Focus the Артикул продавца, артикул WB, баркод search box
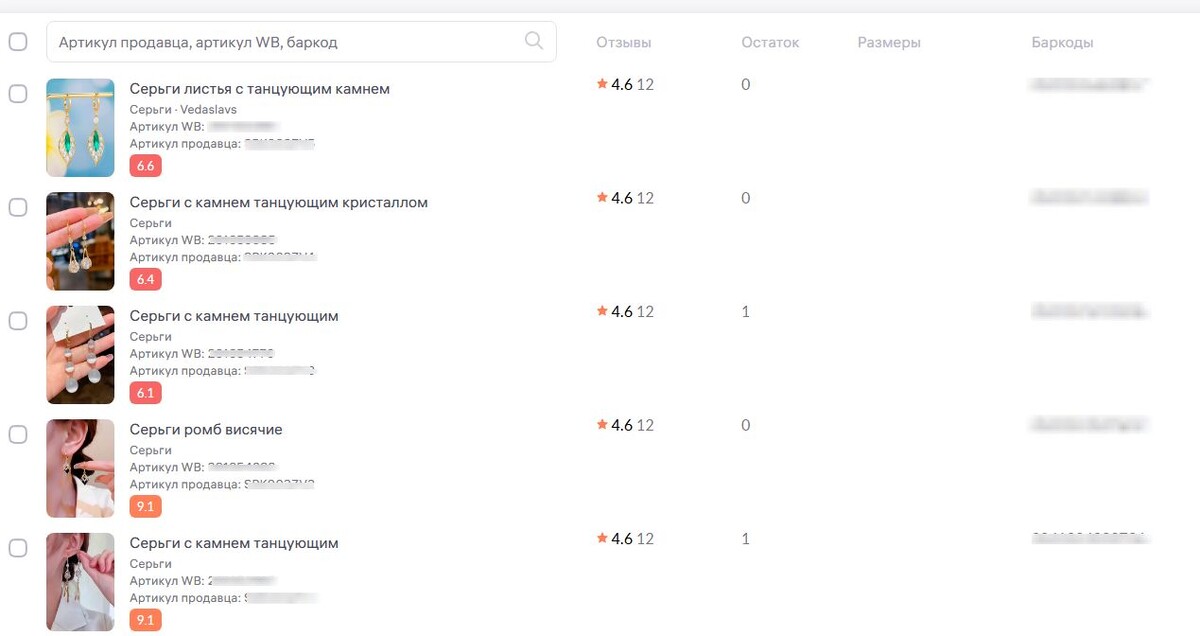 pyautogui.click(x=301, y=42)
